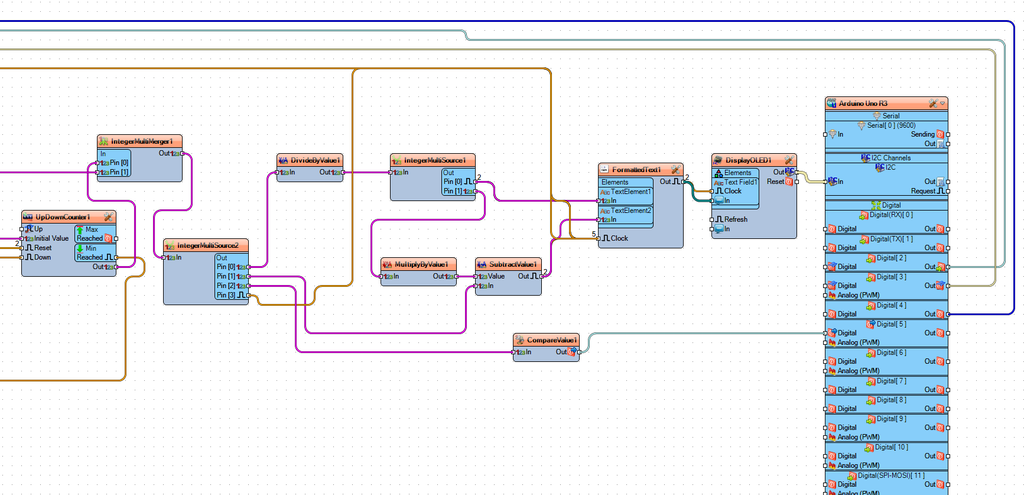Viewport: 1024px width, 495px height.
Task: Click the Text Field1 Abc icon
Action: click(x=719, y=182)
